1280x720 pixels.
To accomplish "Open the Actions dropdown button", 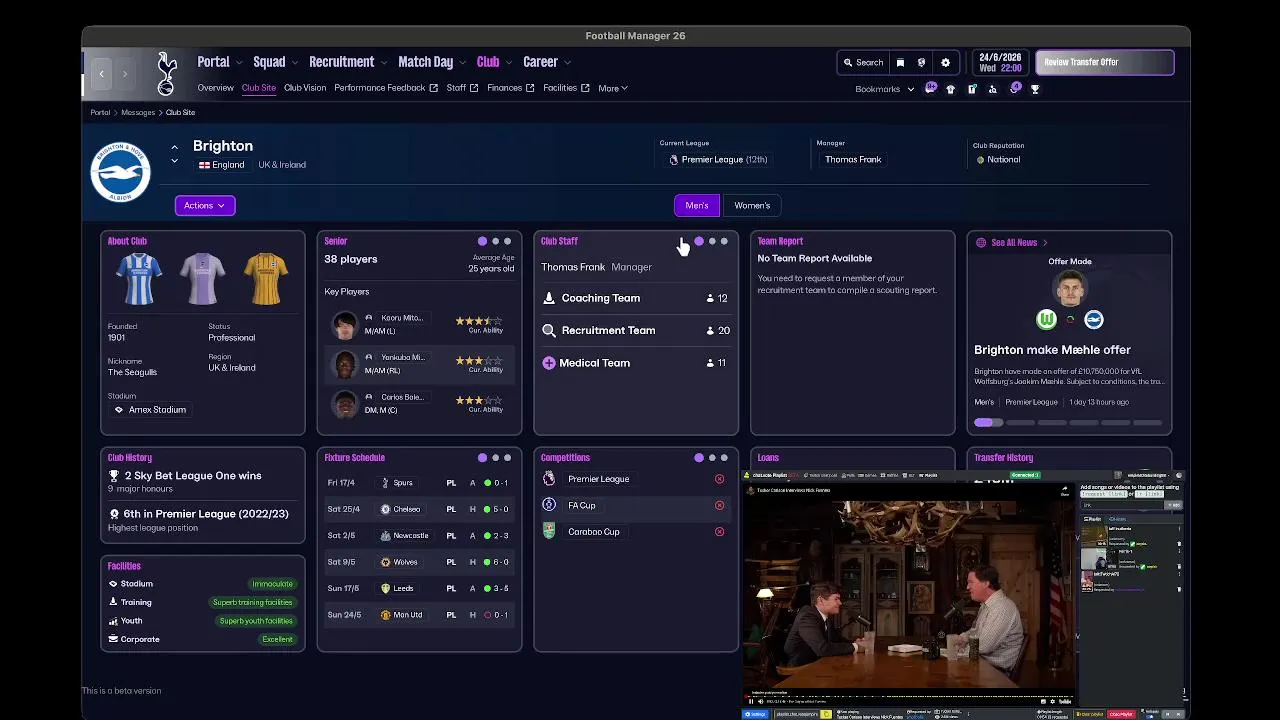I will (x=205, y=205).
